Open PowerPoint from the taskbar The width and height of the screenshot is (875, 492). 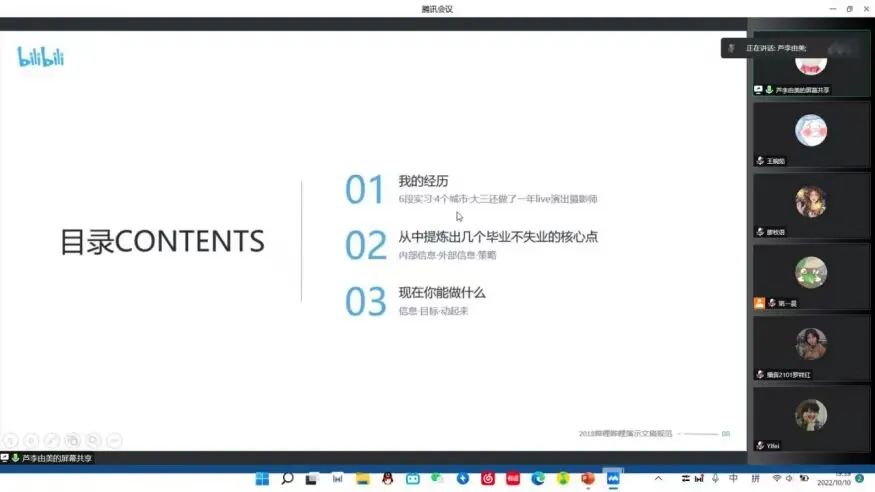pos(588,479)
